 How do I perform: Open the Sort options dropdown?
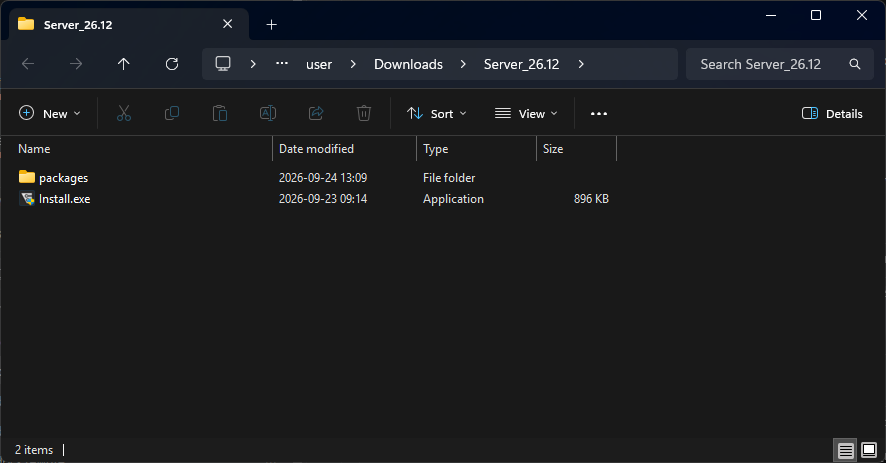(x=437, y=114)
